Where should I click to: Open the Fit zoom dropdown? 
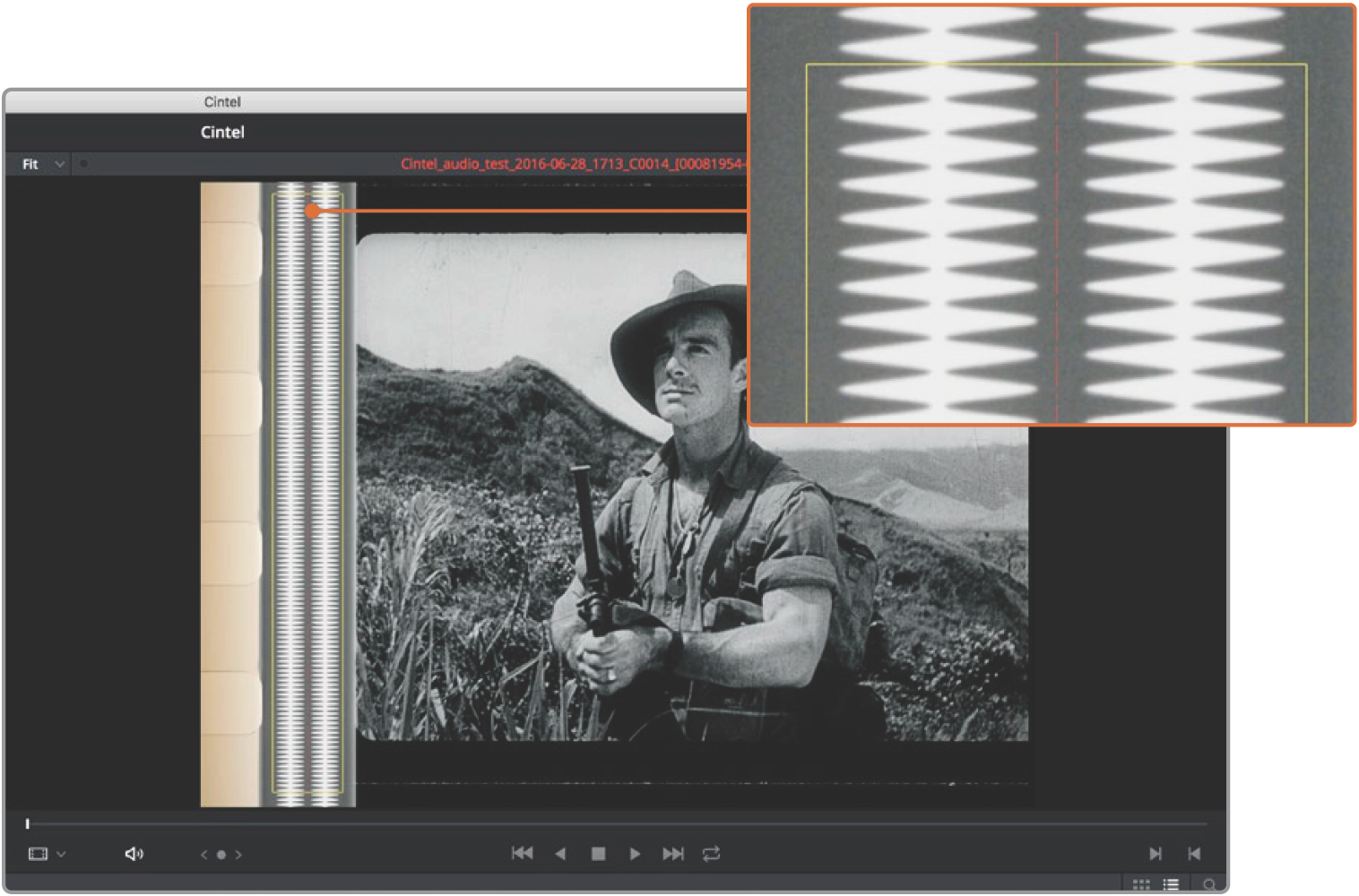43,164
